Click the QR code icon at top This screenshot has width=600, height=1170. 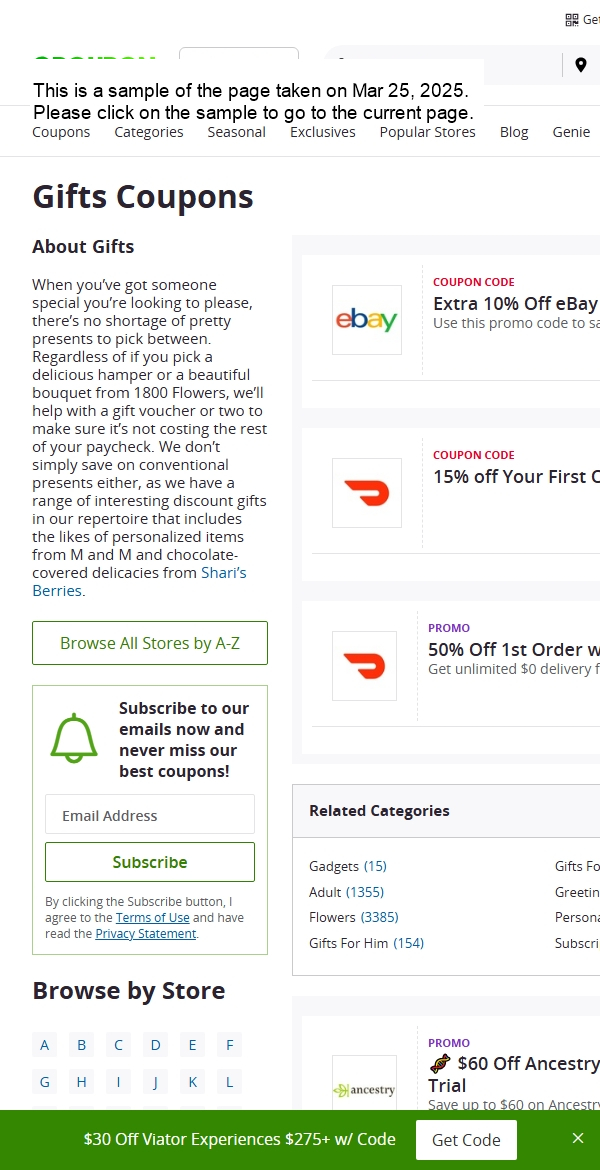pyautogui.click(x=572, y=20)
